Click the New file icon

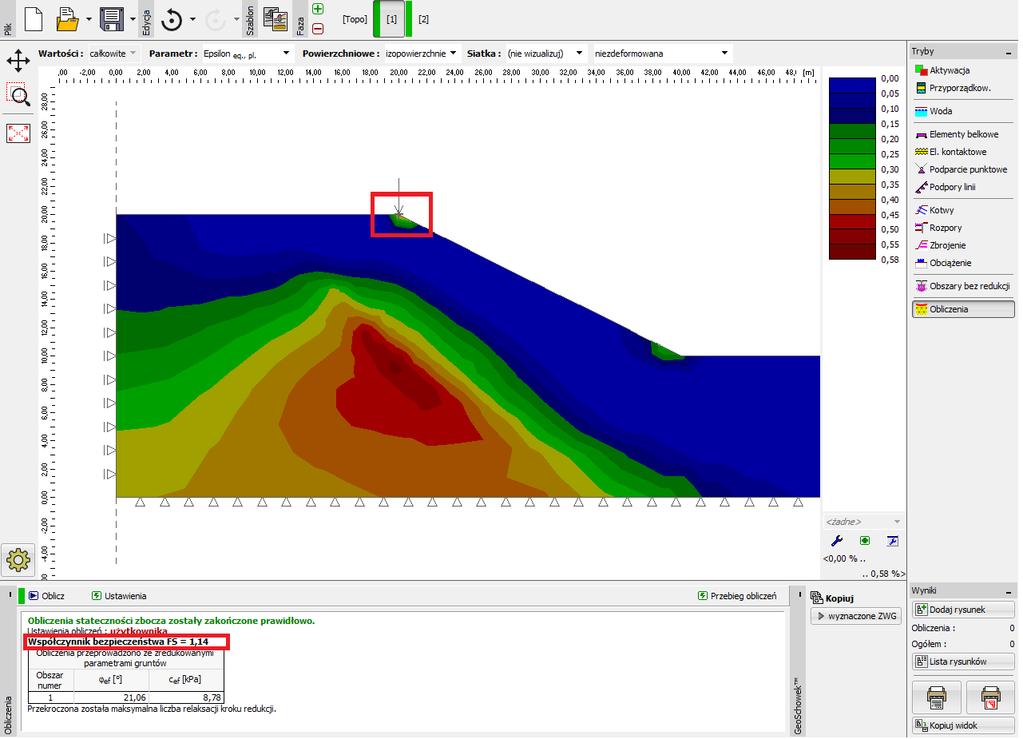pyautogui.click(x=34, y=19)
